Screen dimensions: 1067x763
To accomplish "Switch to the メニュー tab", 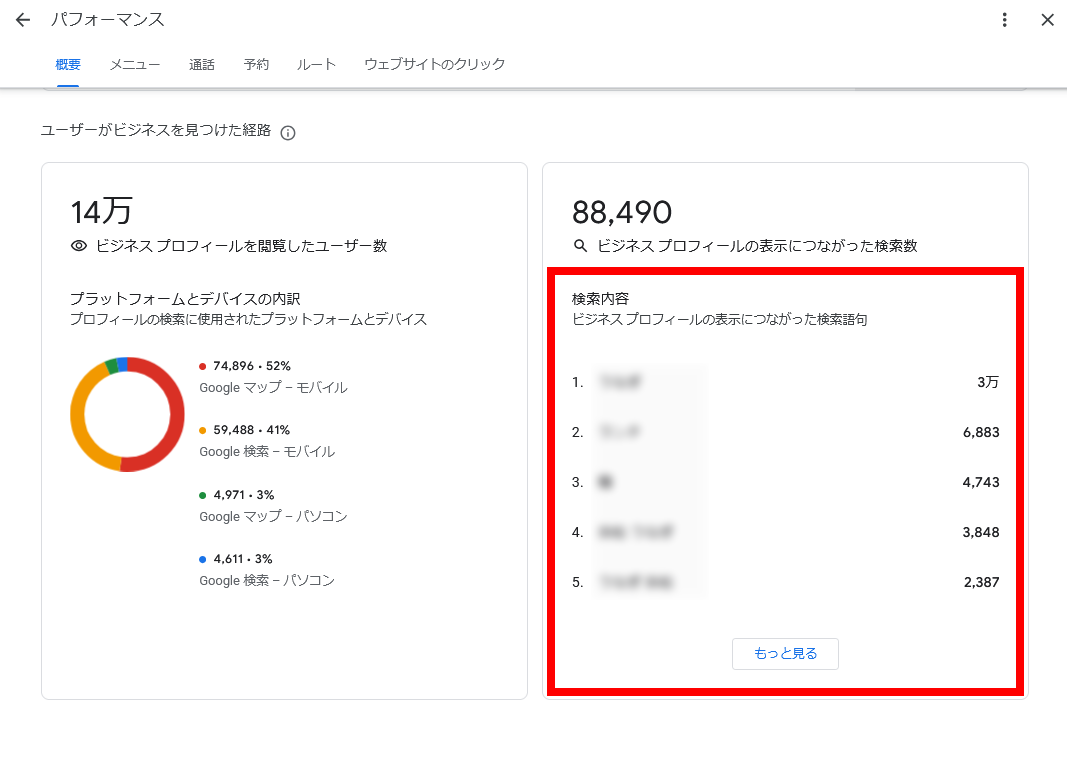I will (x=135, y=65).
